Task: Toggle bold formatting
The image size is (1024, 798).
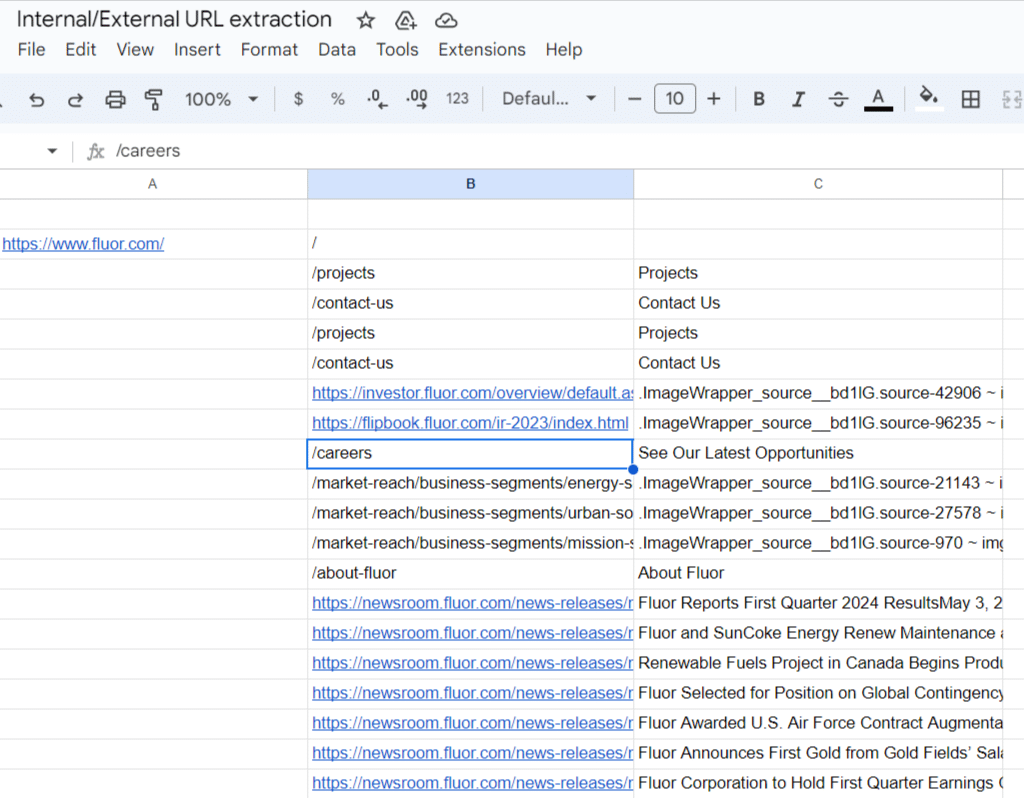Action: point(759,99)
